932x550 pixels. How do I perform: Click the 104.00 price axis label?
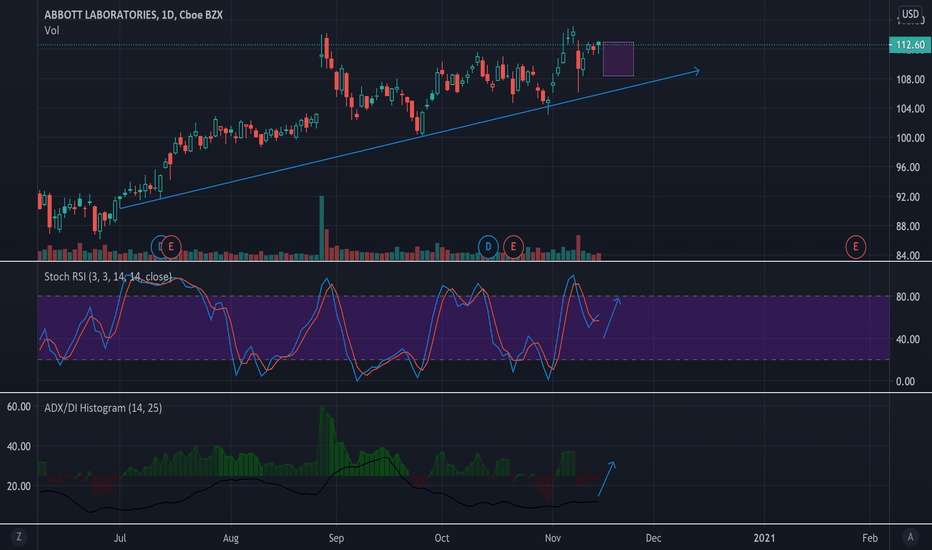[x=910, y=108]
